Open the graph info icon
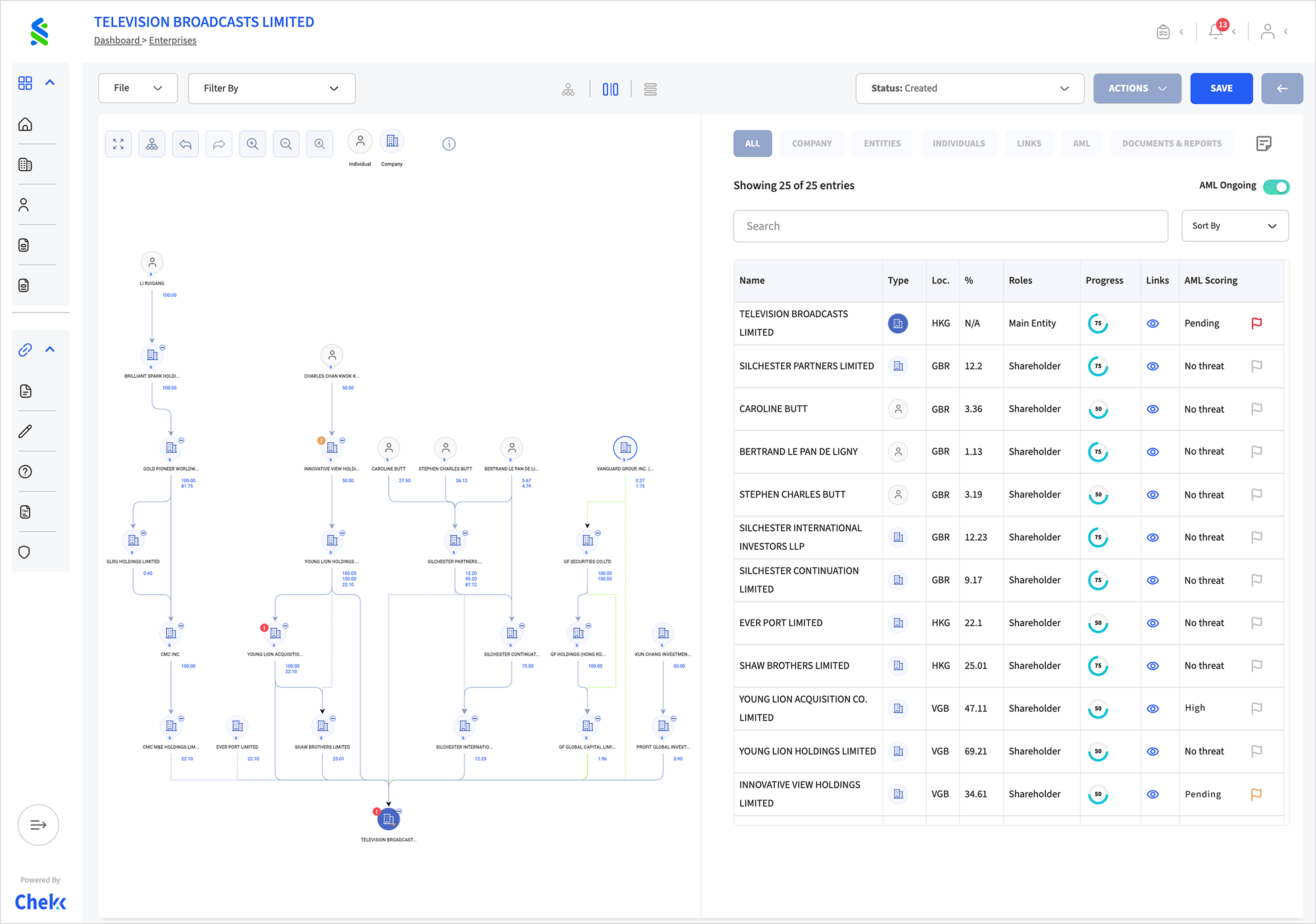The height and width of the screenshot is (924, 1316). pyautogui.click(x=449, y=144)
